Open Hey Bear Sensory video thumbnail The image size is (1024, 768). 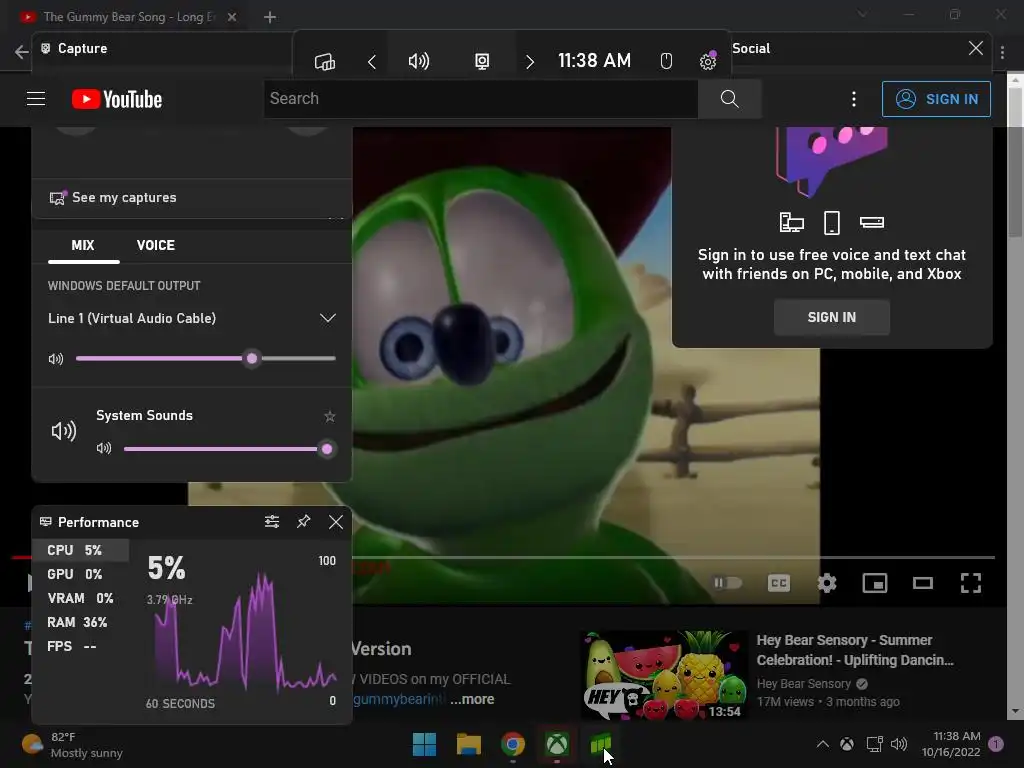[x=664, y=675]
